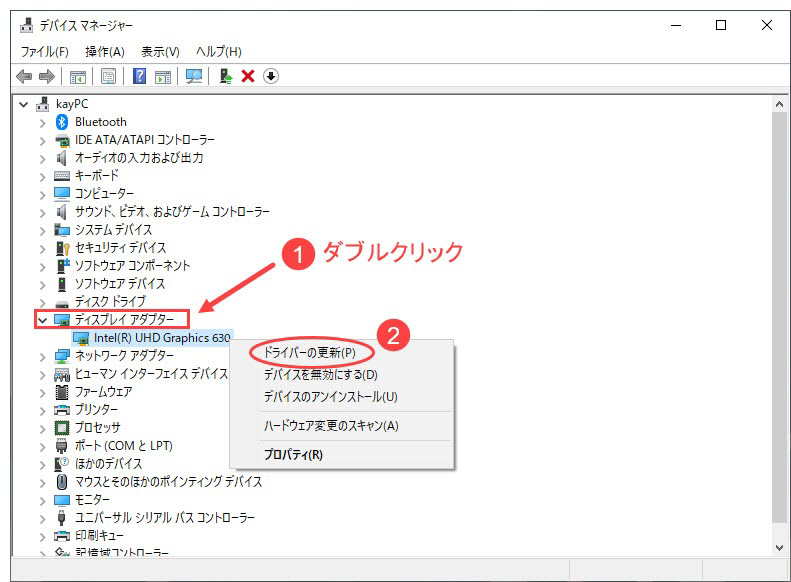Click the マウス pointing devices icon
791x582 pixels.
(62, 482)
